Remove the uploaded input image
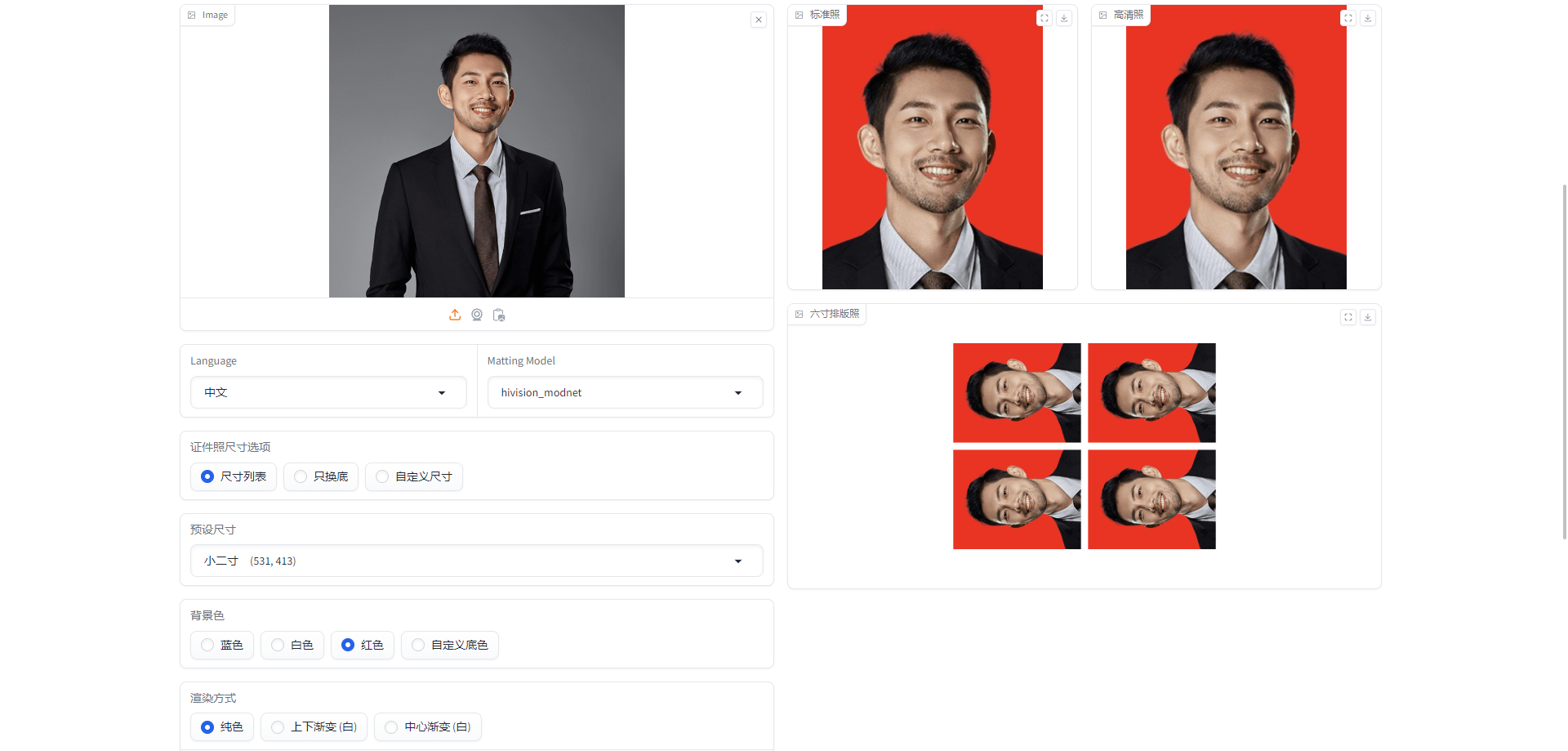 tap(759, 20)
